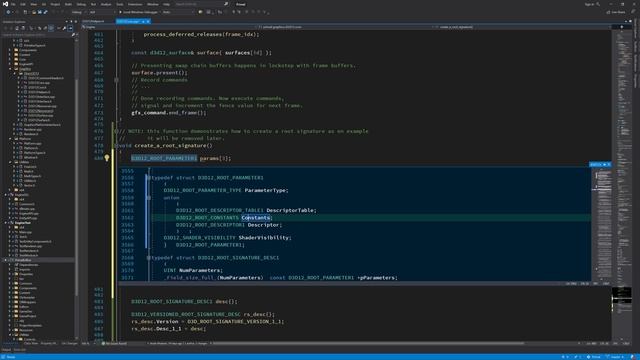The width and height of the screenshot is (640, 360).
Task: Click the selected D3D12_ROOT_PARAMETER1 type at line 480
Action: coord(164,158)
